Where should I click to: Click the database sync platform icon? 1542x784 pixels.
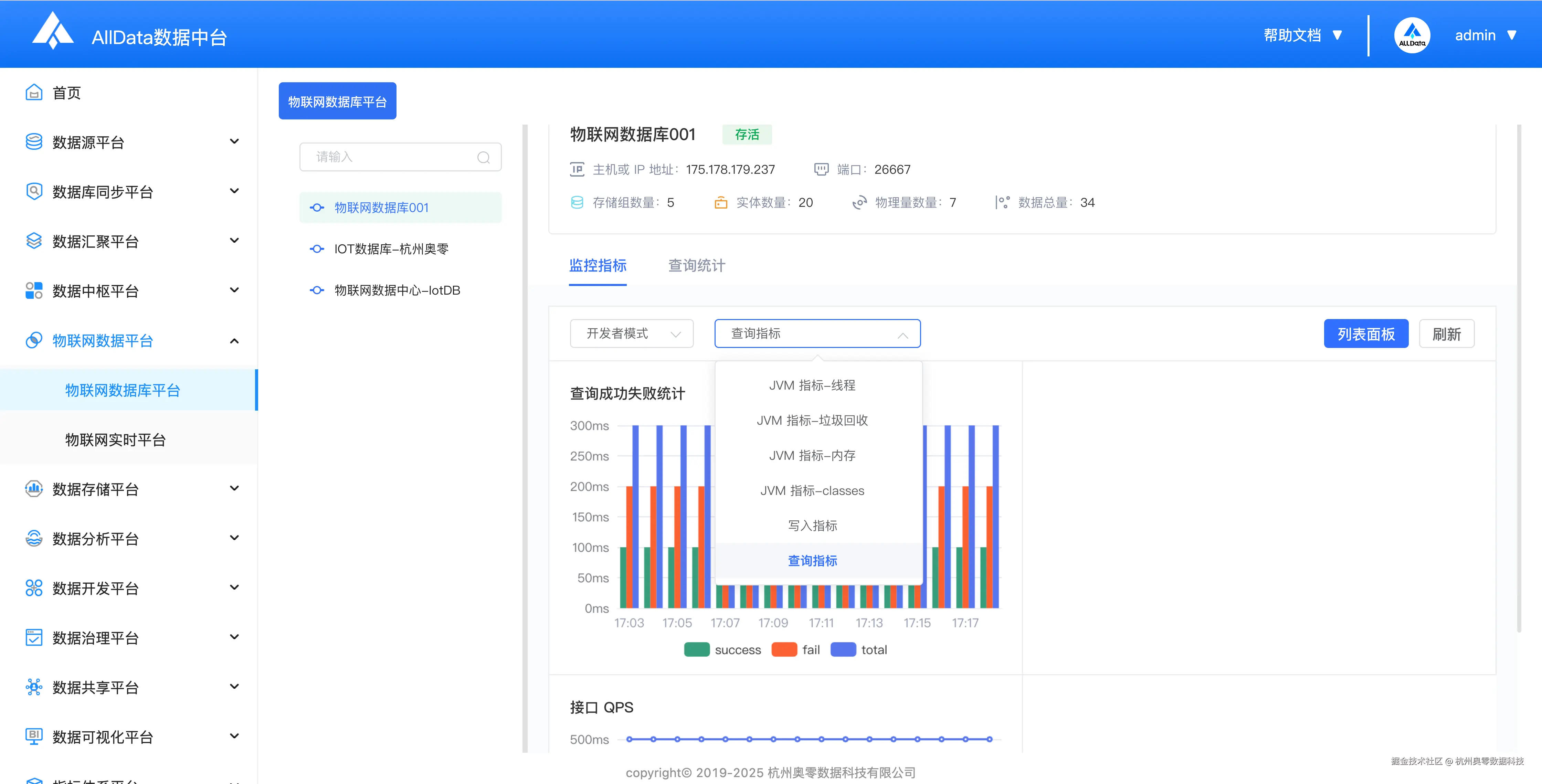click(x=34, y=191)
